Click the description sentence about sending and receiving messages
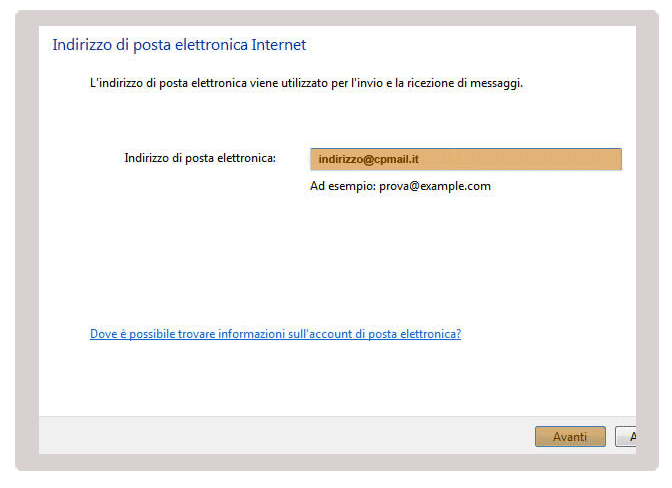Screen dimensions: 672x488 (306, 83)
